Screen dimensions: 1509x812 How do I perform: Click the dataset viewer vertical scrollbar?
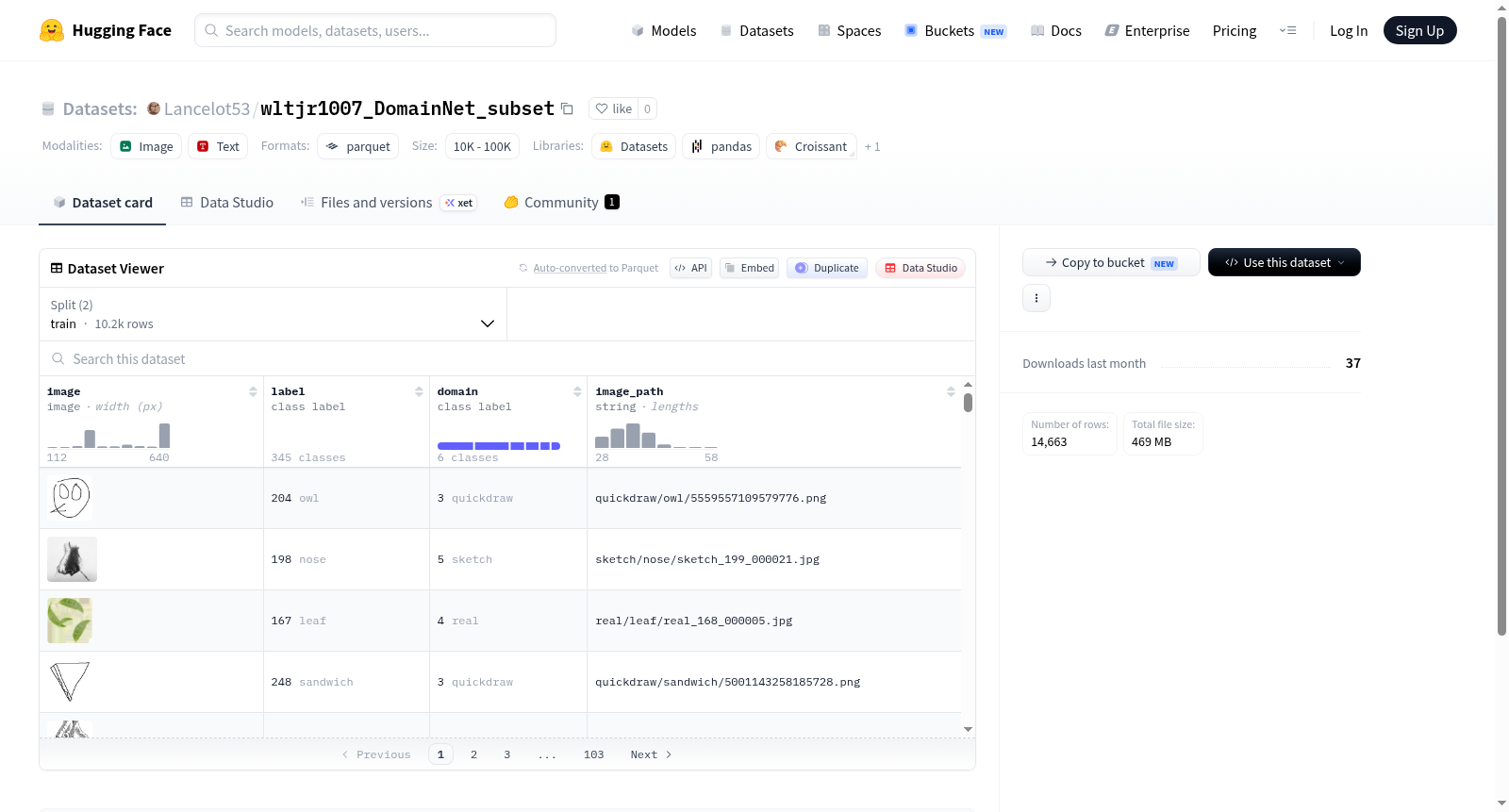(x=968, y=556)
